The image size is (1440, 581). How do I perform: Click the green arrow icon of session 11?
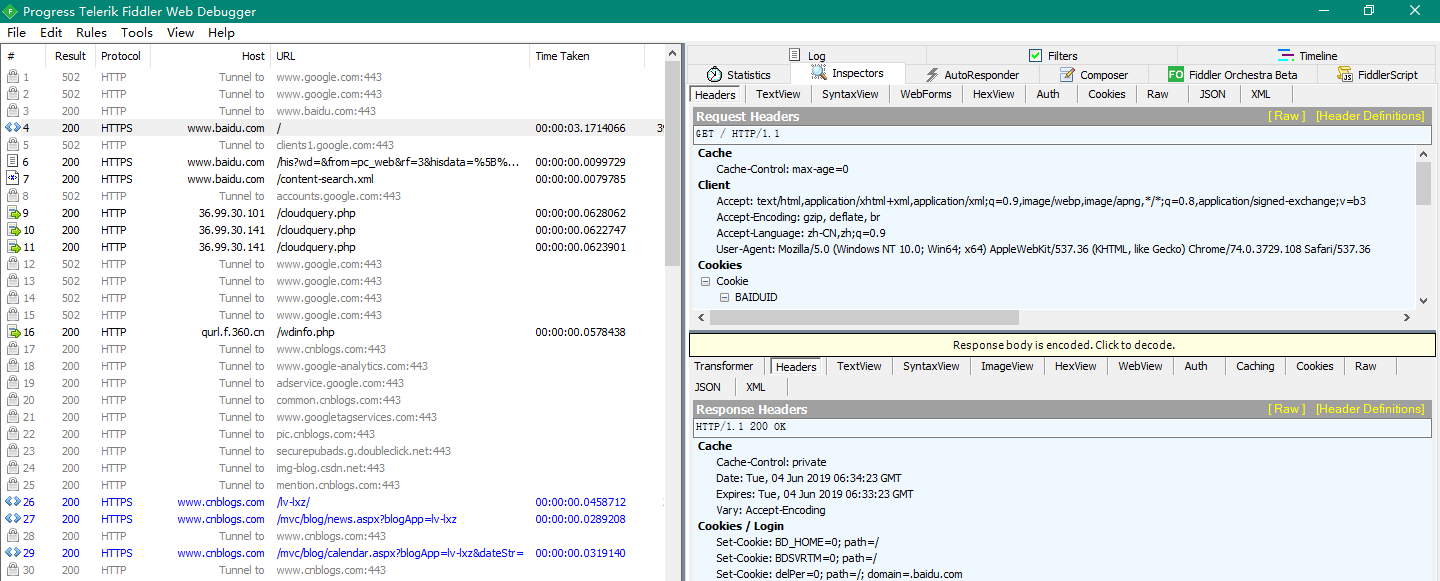pos(14,247)
